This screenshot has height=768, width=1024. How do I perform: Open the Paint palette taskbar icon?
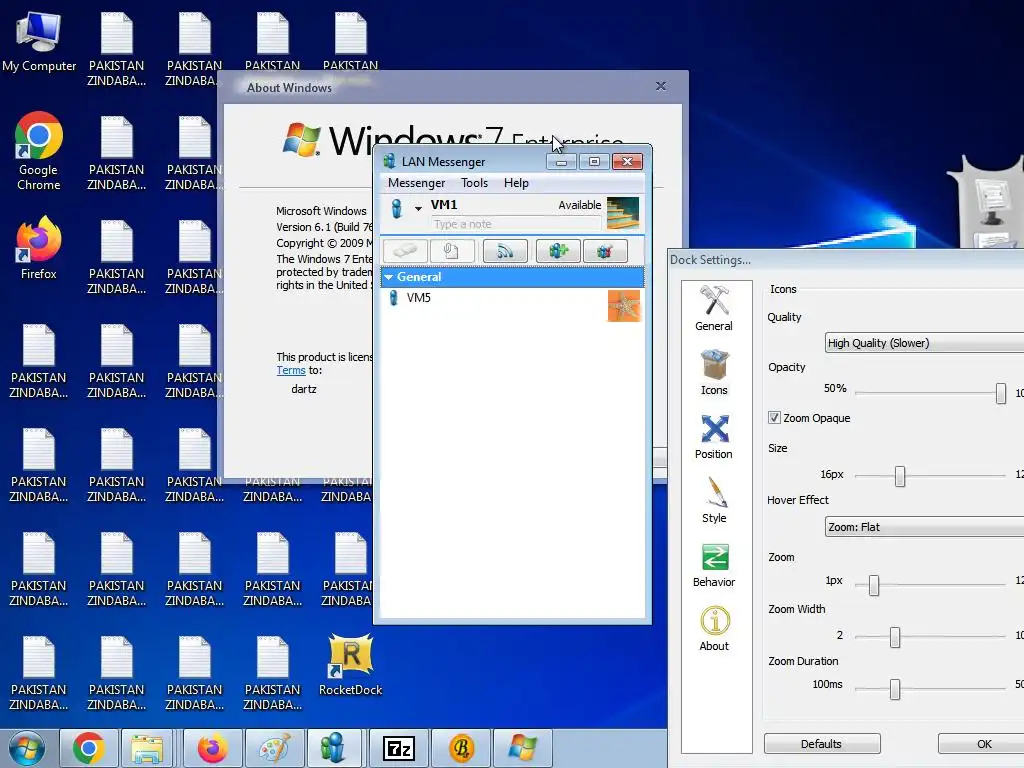pyautogui.click(x=274, y=748)
